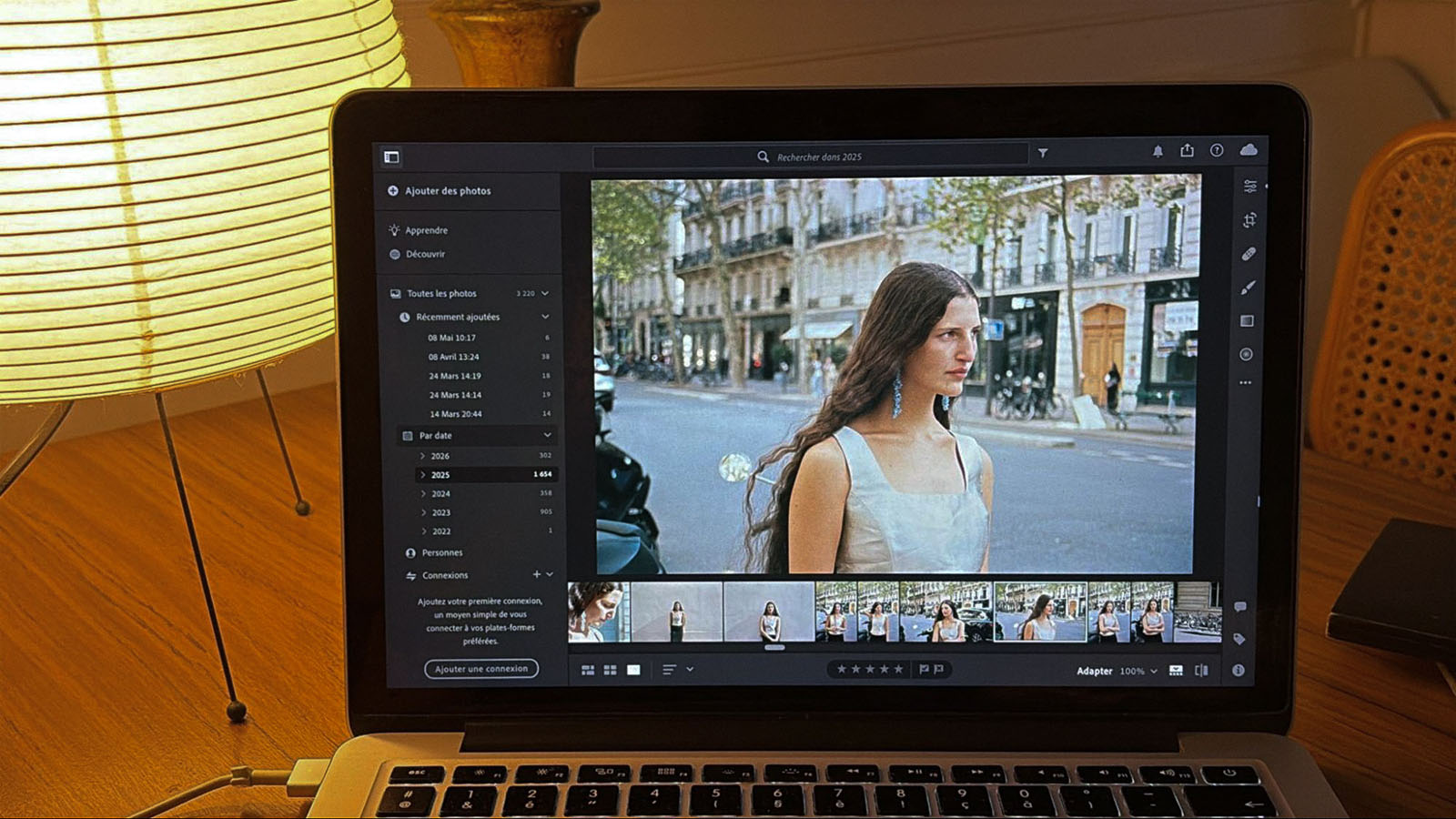Click the calendar icon beside Par date
1456x819 pixels.
click(x=407, y=436)
